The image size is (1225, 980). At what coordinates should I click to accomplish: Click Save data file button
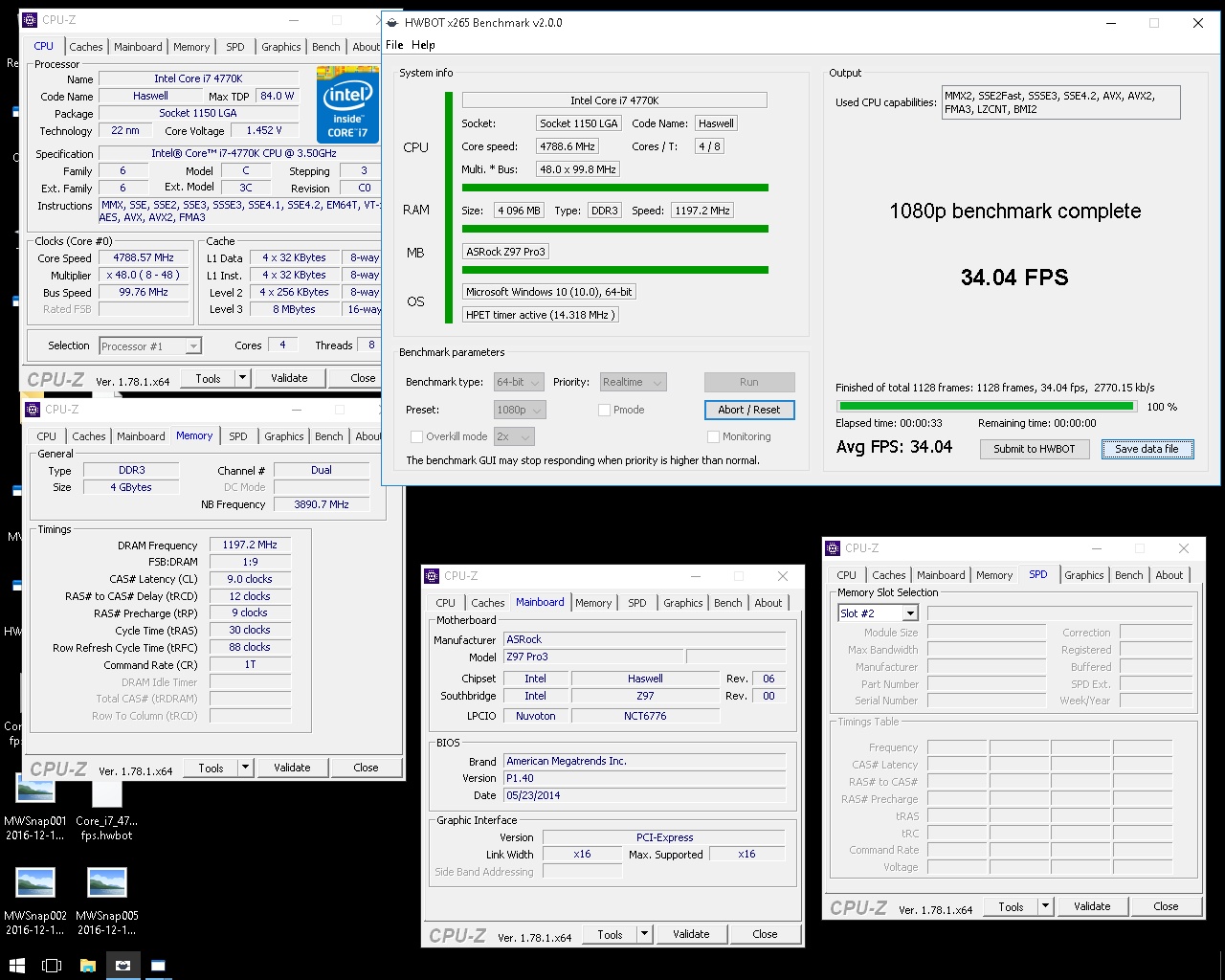point(1147,449)
